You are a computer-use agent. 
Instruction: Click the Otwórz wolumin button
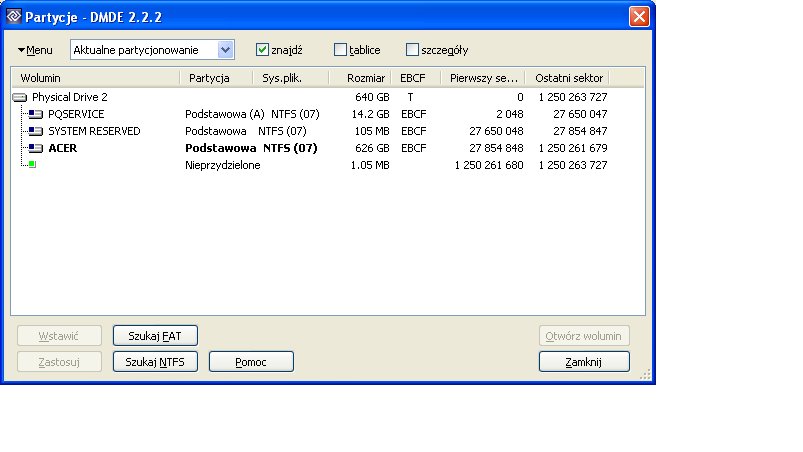[584, 336]
